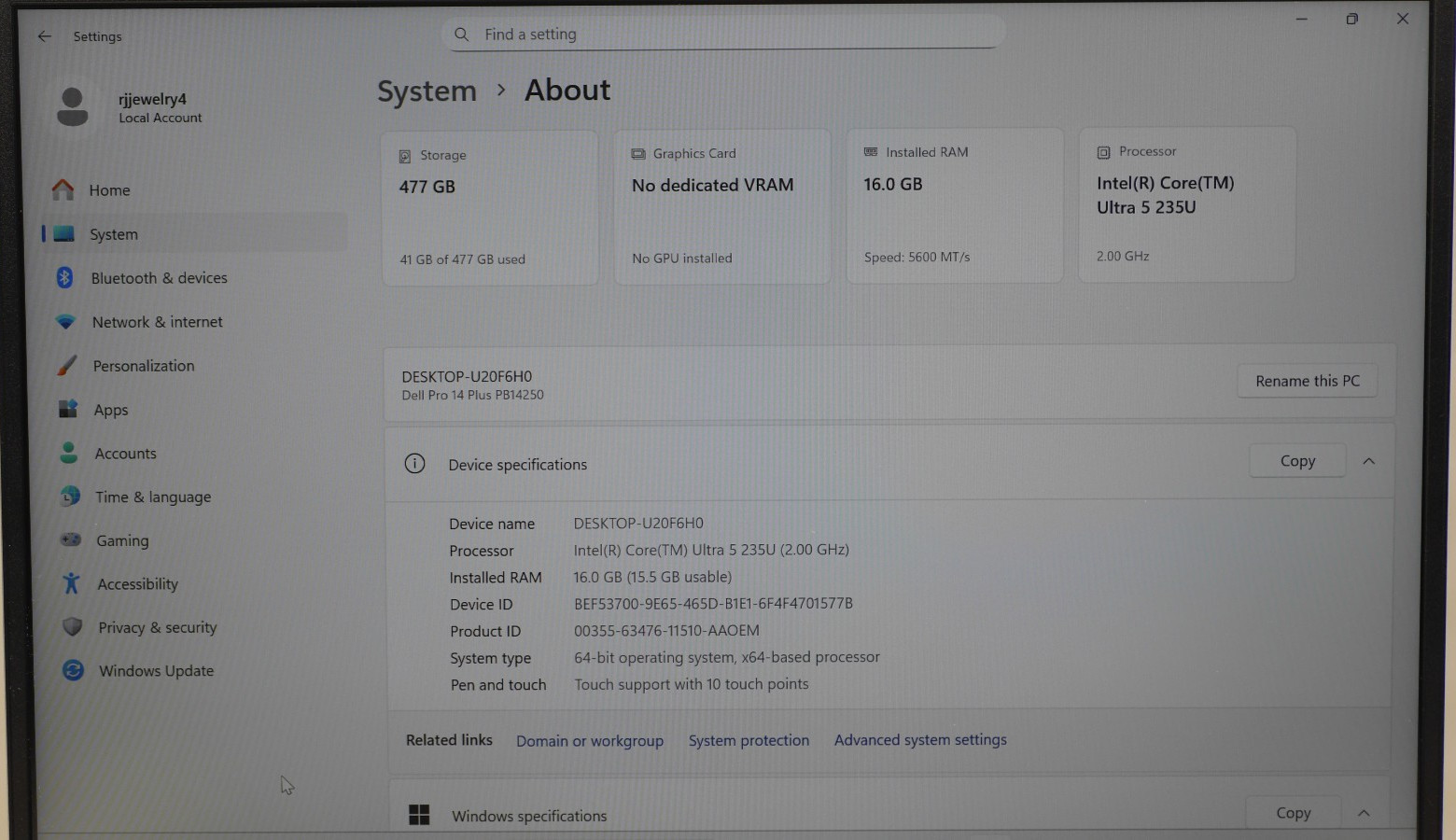Click the Privacy & security shield icon
This screenshot has width=1456, height=840.
72,626
